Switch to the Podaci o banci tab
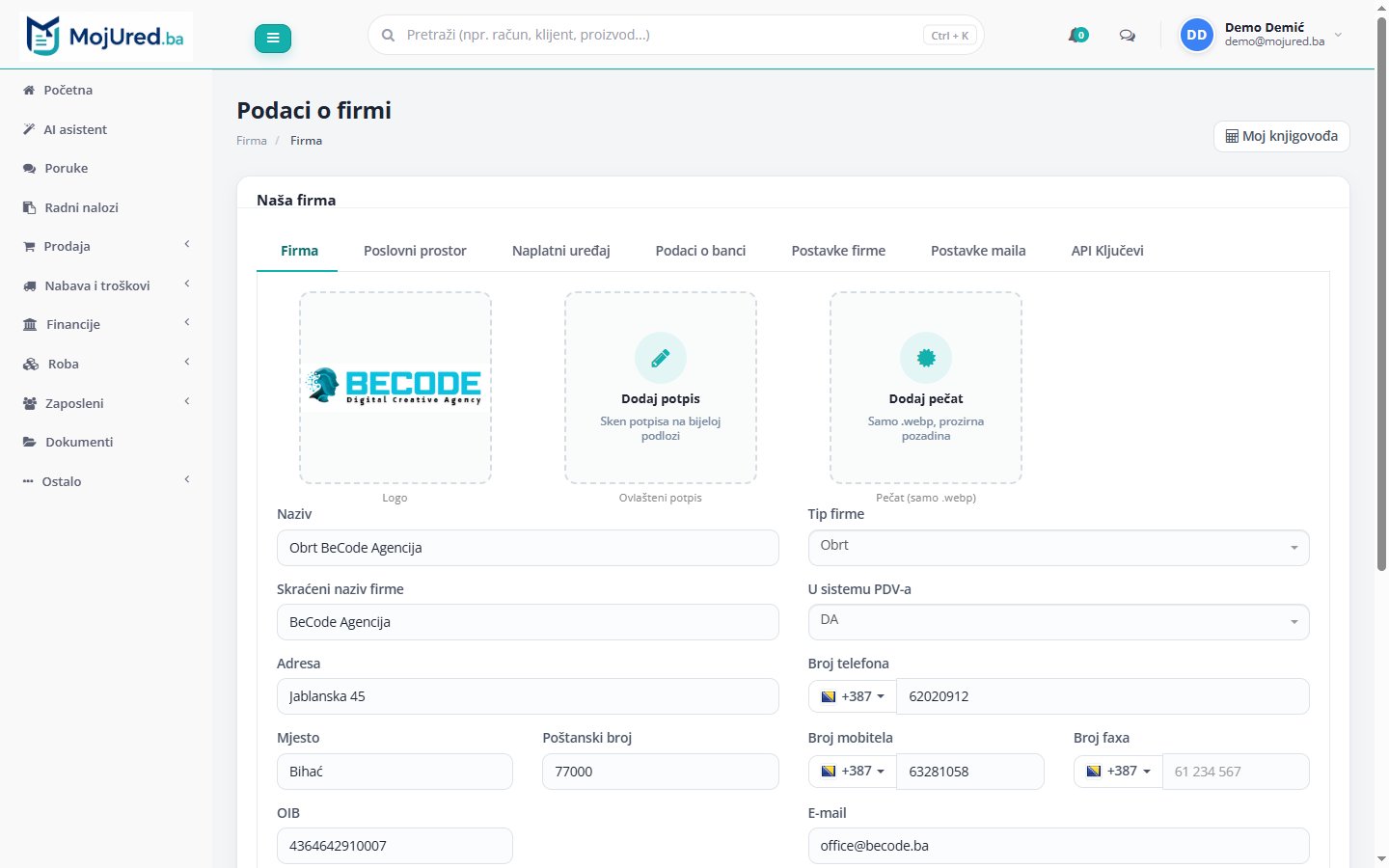Viewport: 1389px width, 868px height. (x=700, y=251)
